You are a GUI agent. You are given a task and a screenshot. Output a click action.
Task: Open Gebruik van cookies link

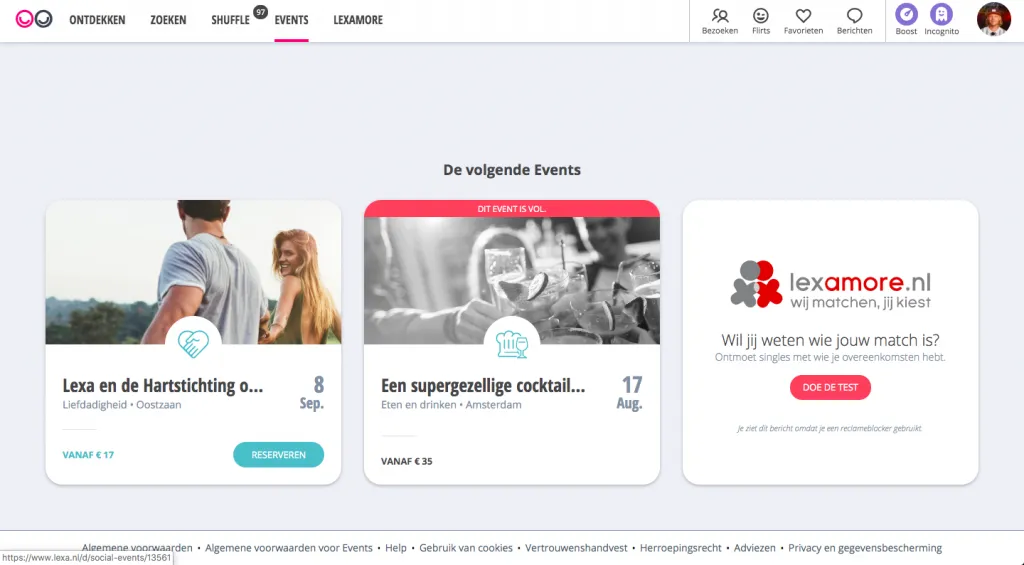466,548
